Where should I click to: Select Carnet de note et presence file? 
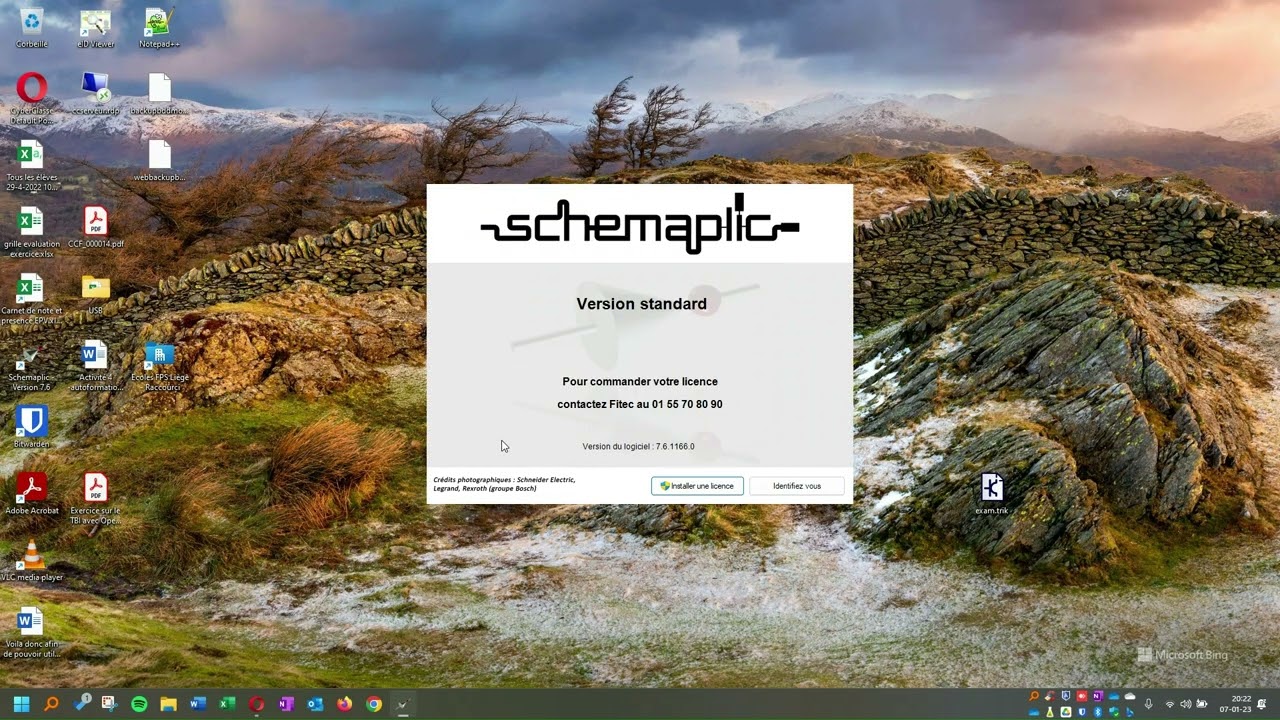tap(31, 299)
